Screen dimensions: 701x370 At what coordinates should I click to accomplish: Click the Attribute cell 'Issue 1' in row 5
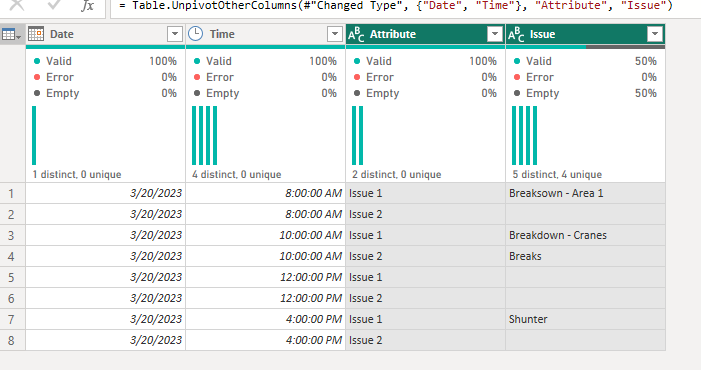click(x=426, y=278)
